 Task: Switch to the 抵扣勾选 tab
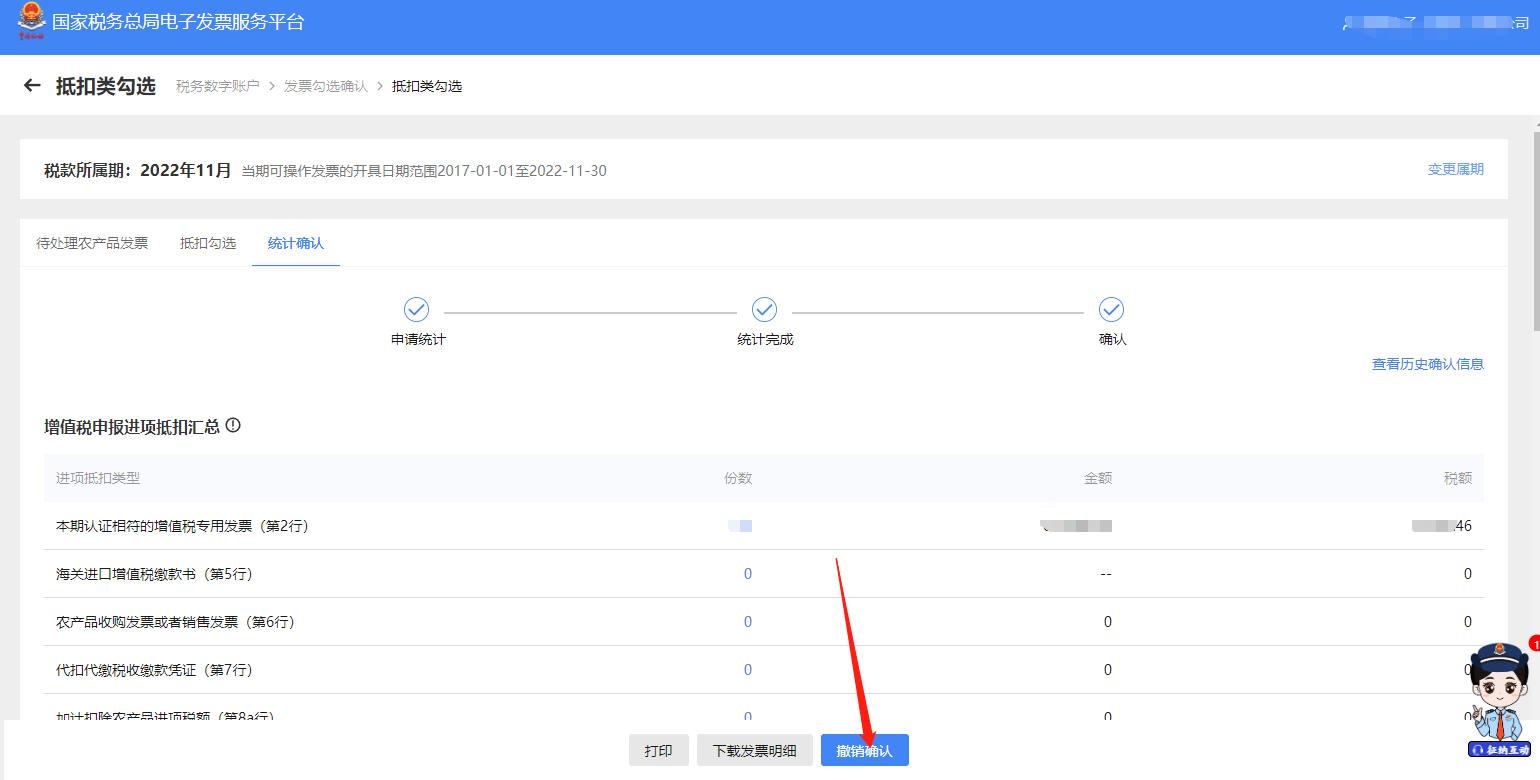[x=207, y=241]
